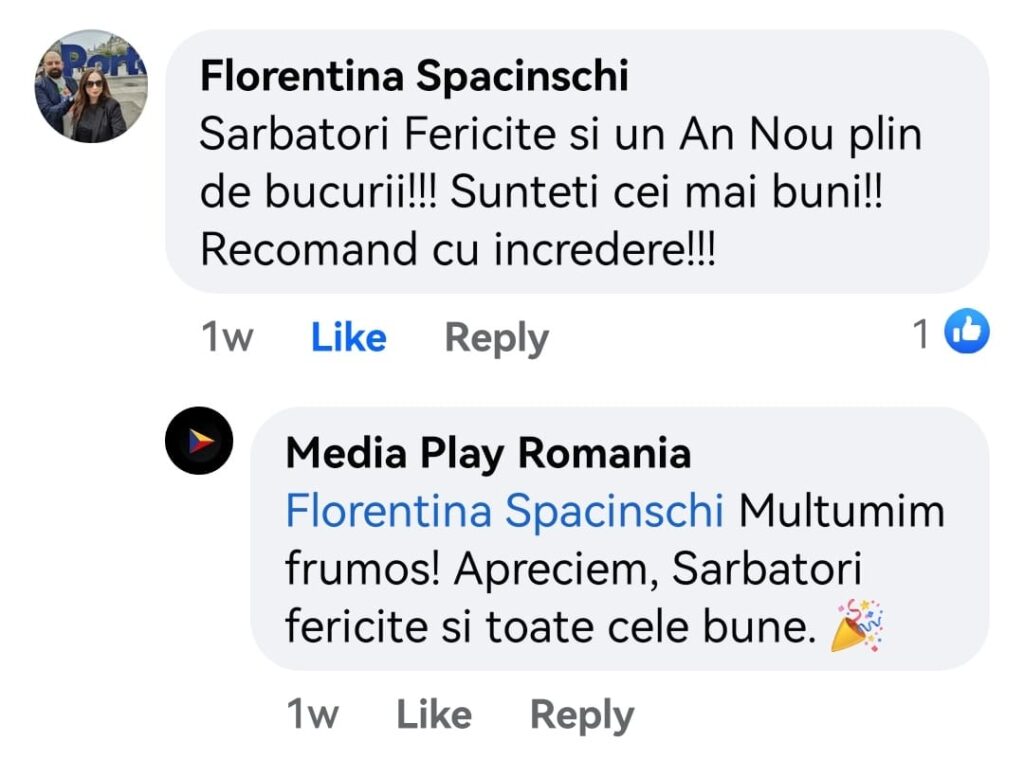Click the "frumos! Apreciem, Sarbatori" reply line

click(573, 569)
